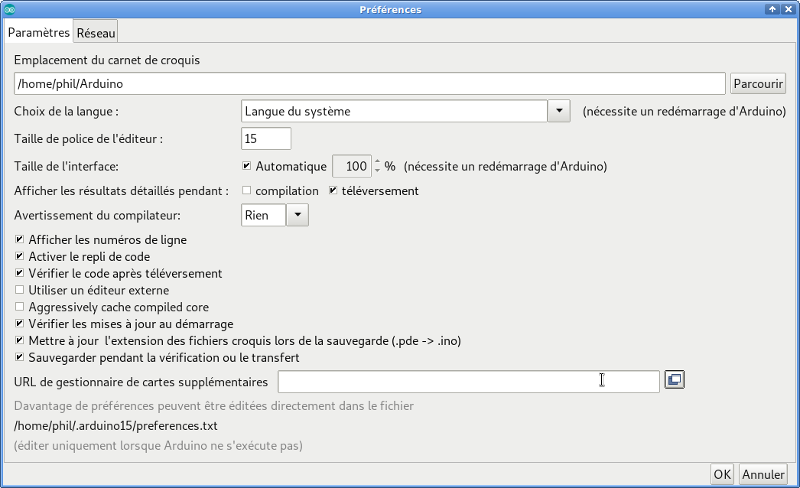Click the additional boards manager URL field
800x488 pixels.
tap(468, 382)
